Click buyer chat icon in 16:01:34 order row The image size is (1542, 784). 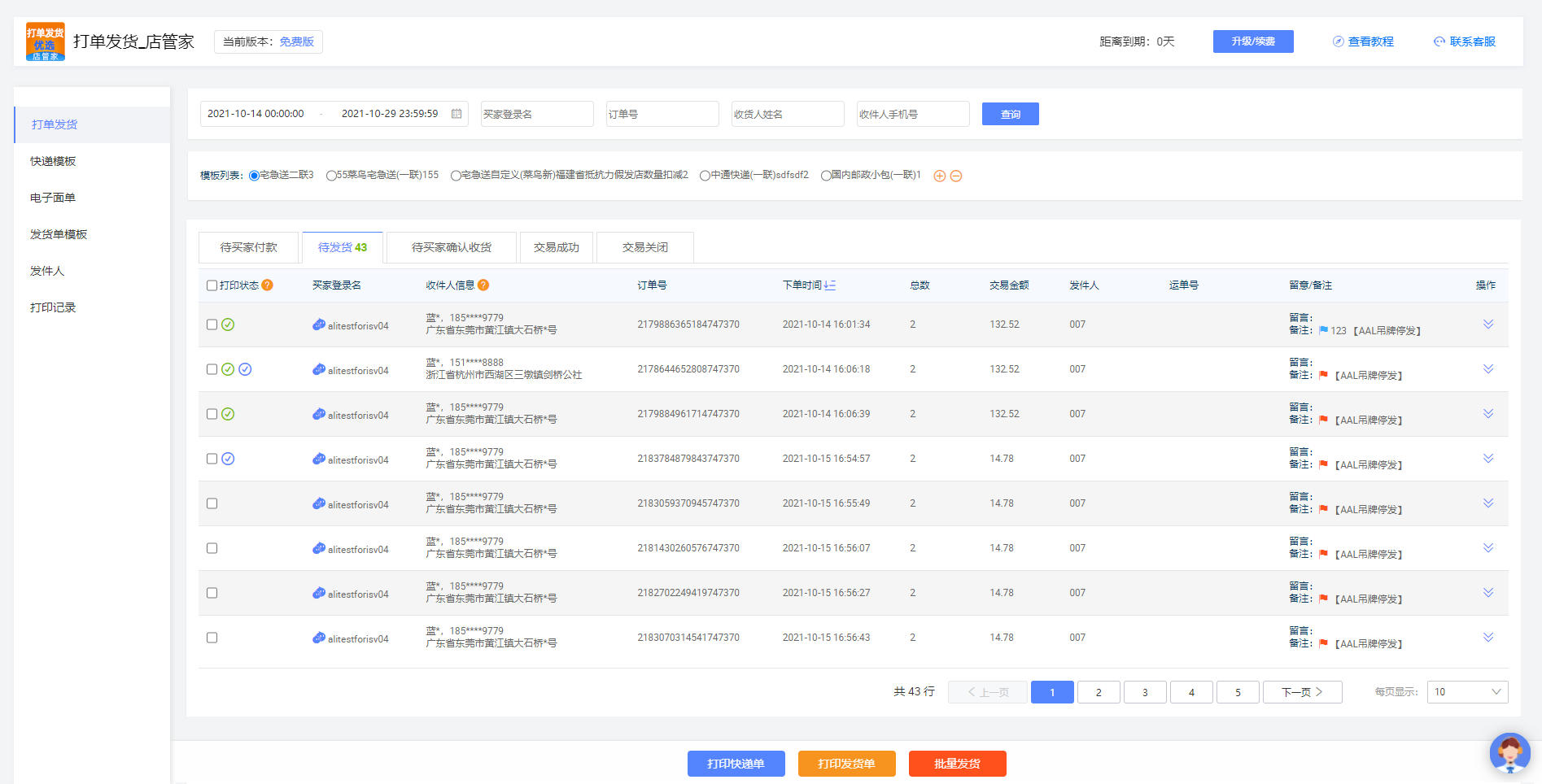pos(319,324)
